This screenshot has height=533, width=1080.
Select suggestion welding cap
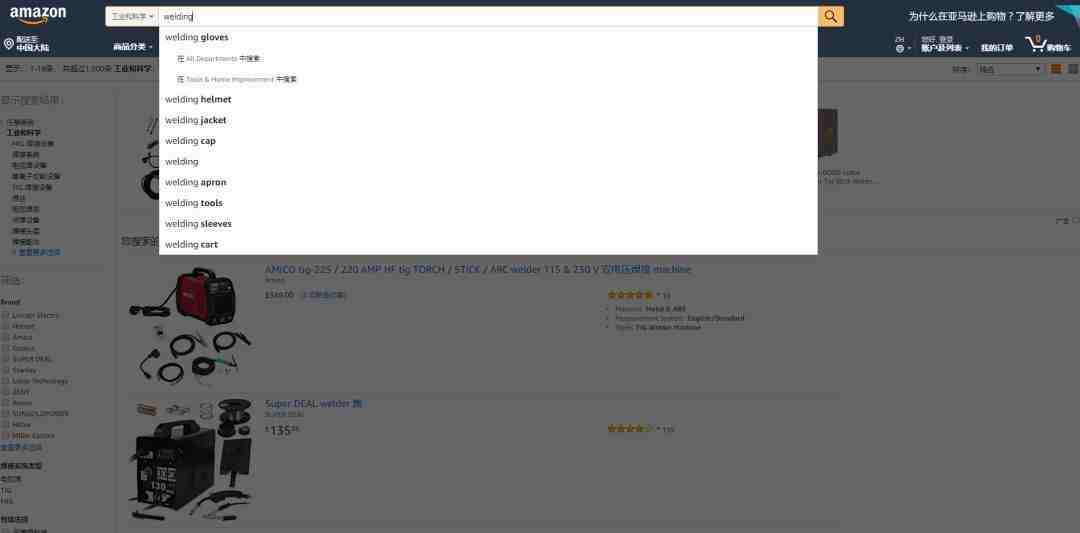coord(488,140)
